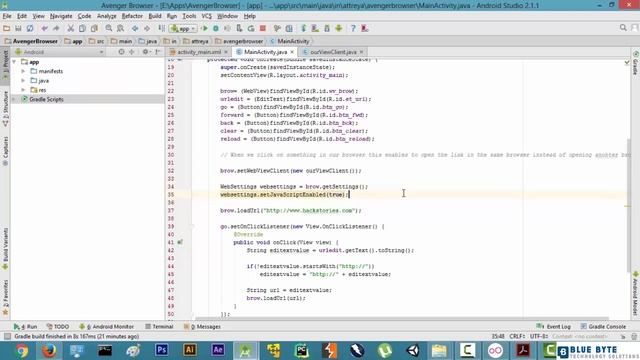Click AvengerBrowser in breadcrumb bar
Image resolution: width=640 pixels, height=360 pixels.
pos(35,41)
